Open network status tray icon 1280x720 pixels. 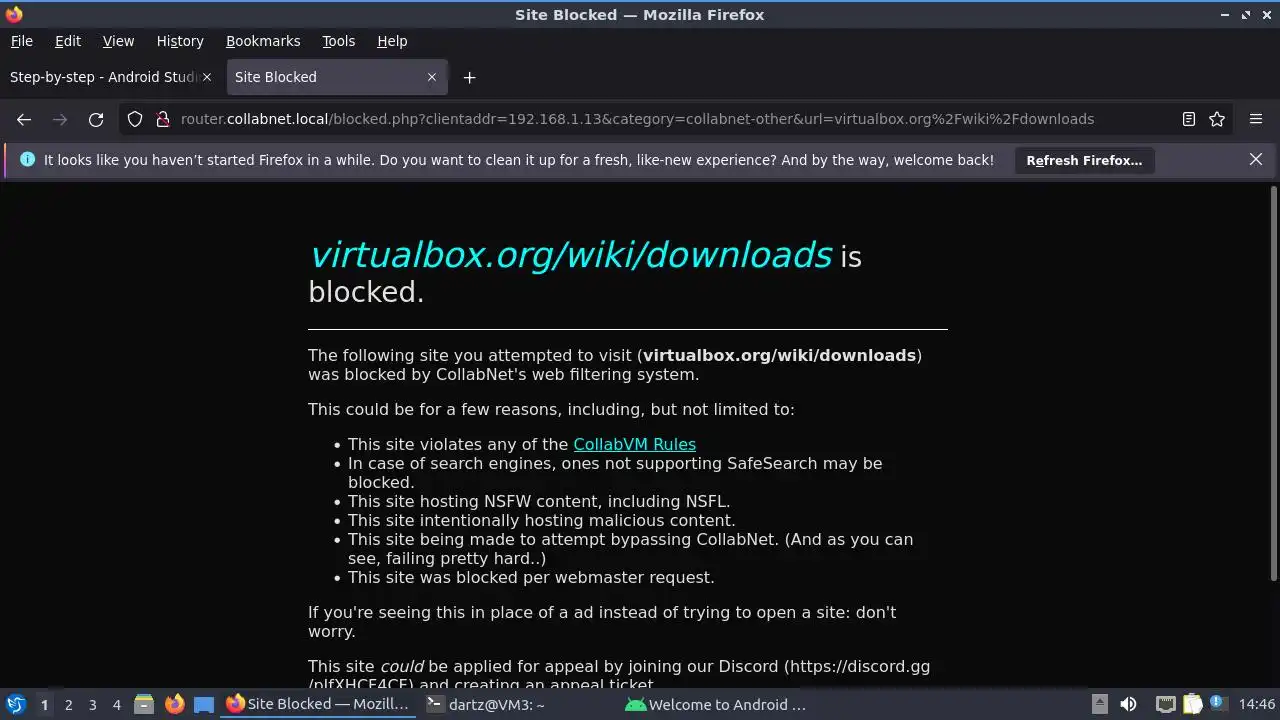(x=1165, y=704)
